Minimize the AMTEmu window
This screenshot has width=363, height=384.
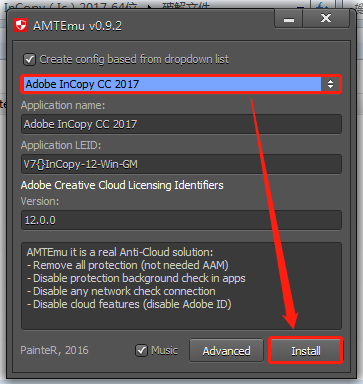tap(289, 19)
